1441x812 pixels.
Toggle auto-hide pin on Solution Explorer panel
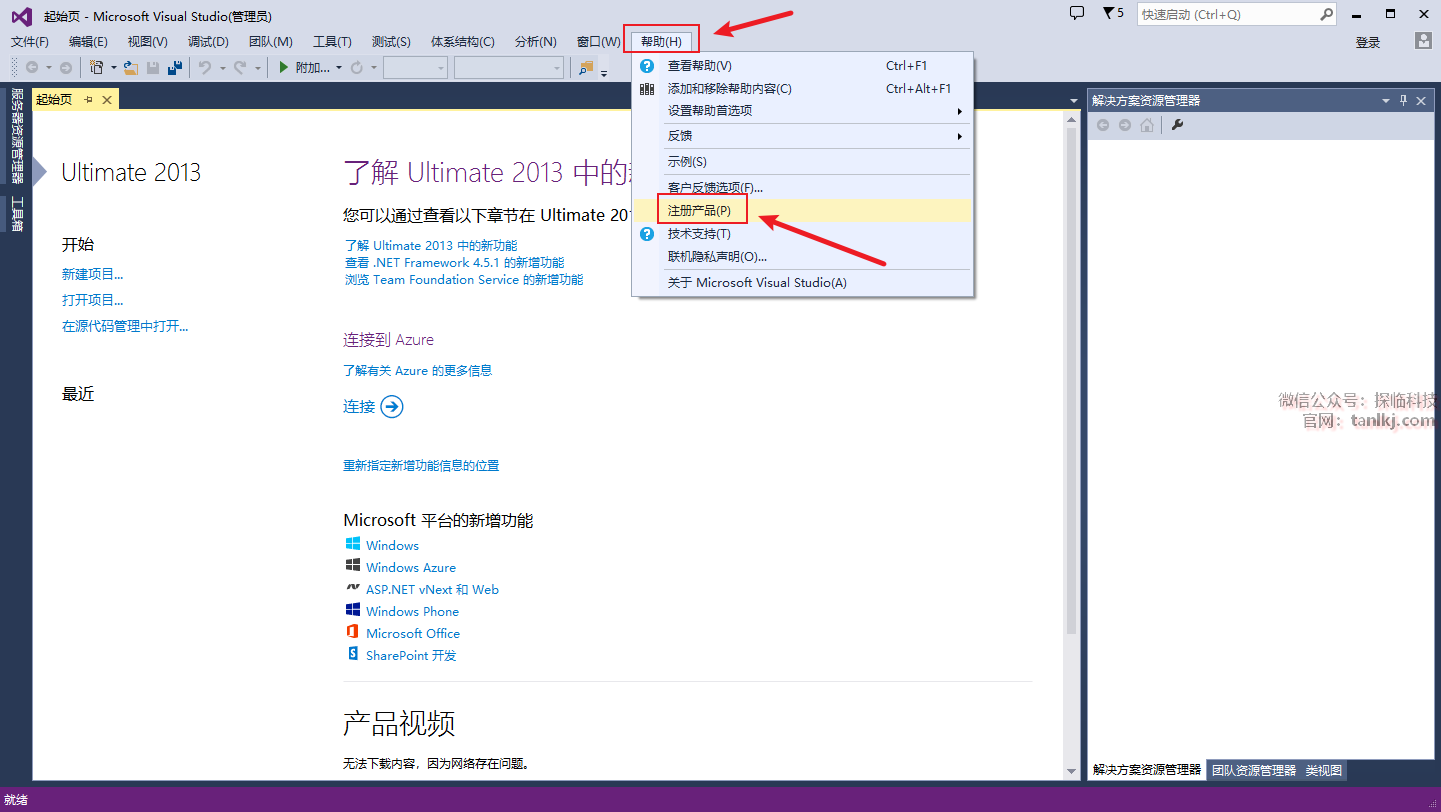[1403, 100]
